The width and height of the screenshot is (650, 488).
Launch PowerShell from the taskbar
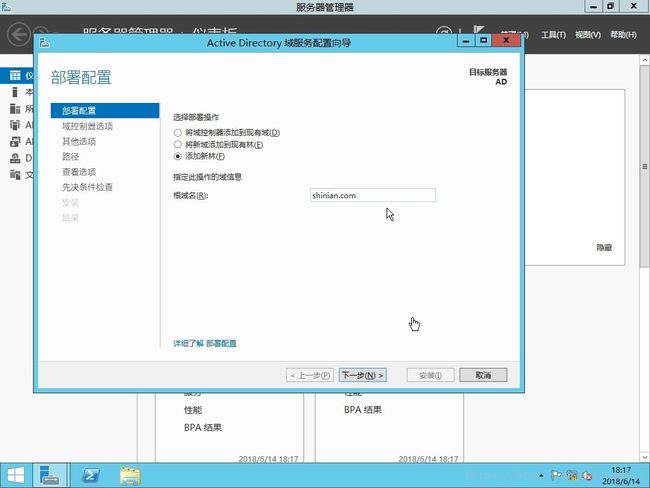point(91,476)
